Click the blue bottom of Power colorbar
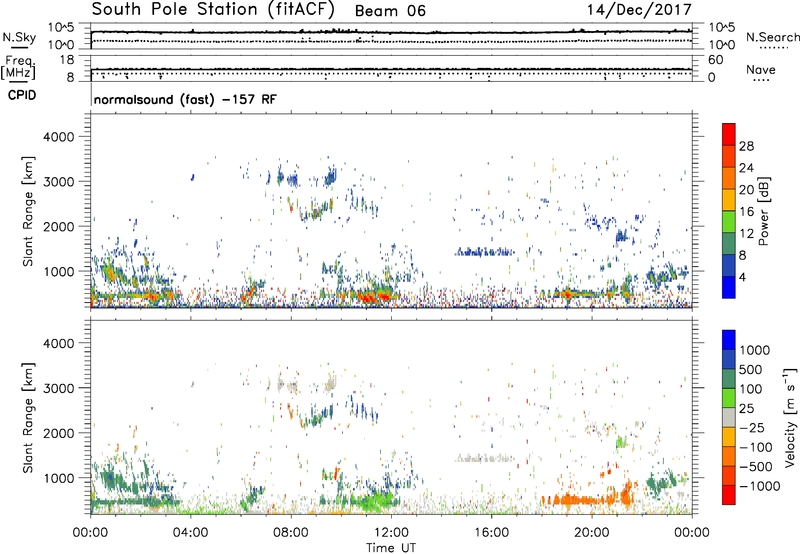 pyautogui.click(x=729, y=288)
